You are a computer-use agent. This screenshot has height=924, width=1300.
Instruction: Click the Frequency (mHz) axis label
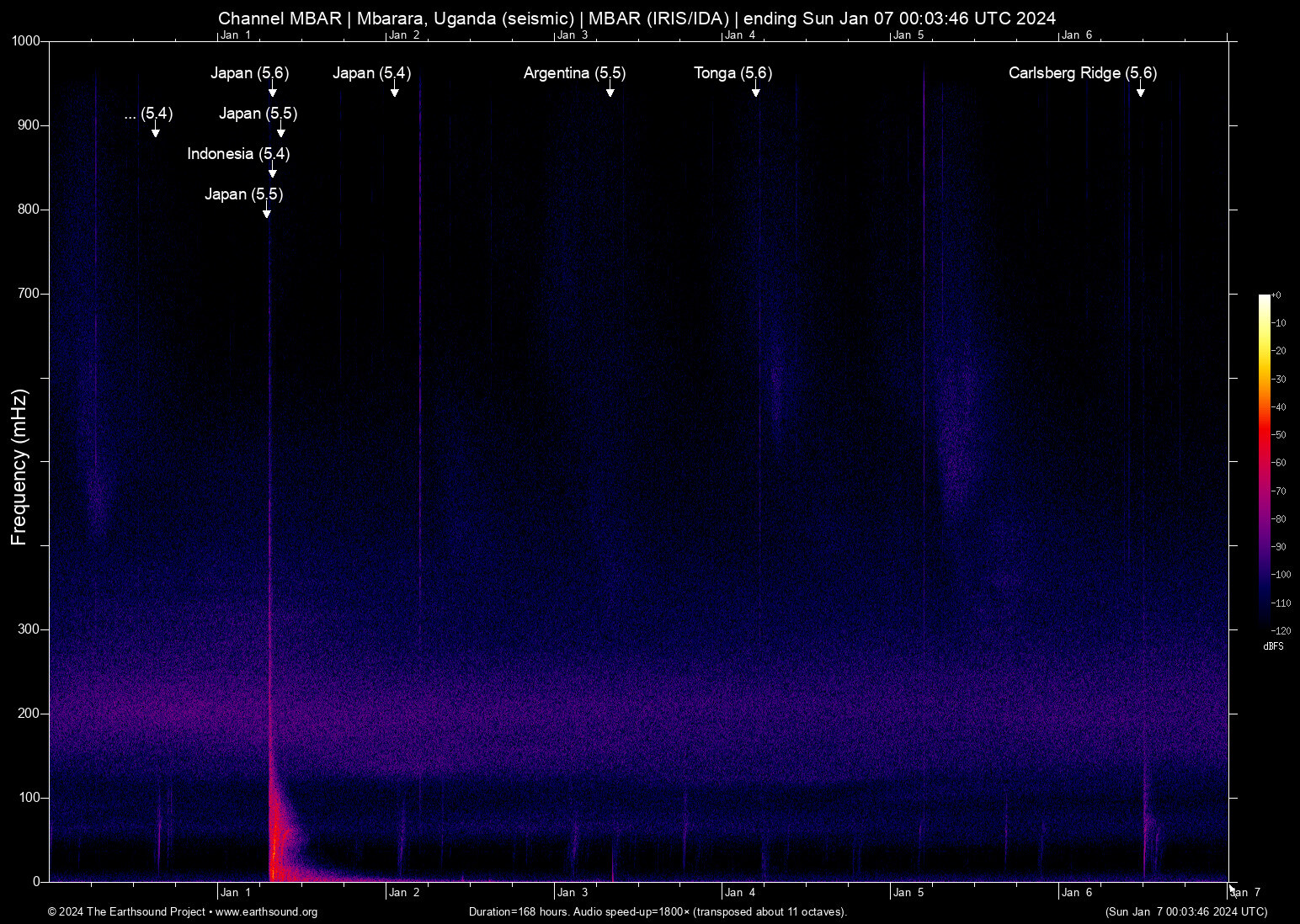click(19, 467)
